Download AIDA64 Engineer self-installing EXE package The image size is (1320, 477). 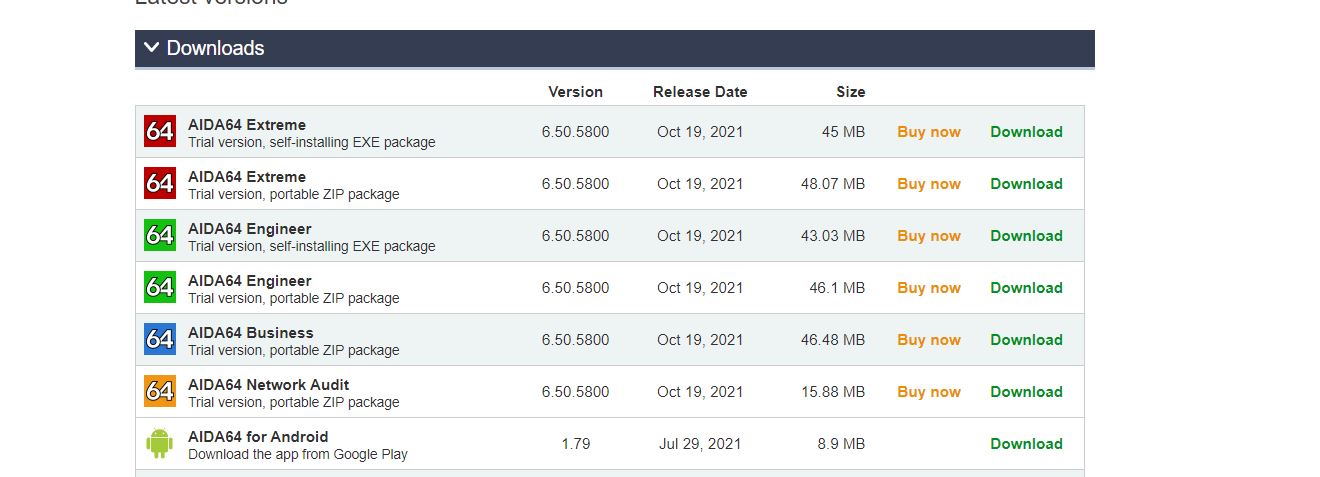1026,236
